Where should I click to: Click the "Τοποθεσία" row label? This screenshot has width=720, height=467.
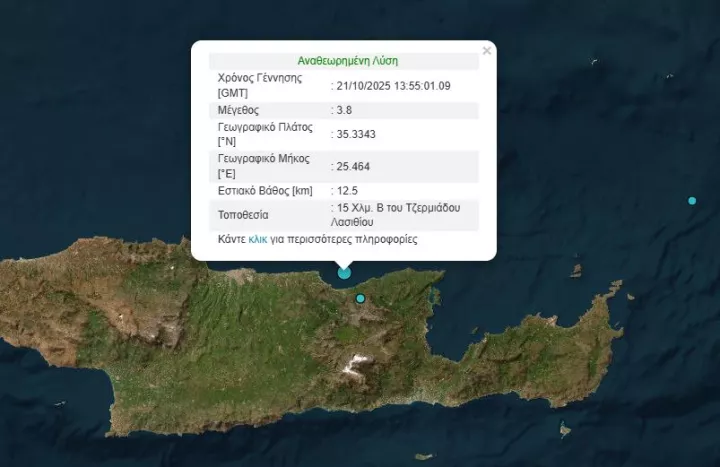point(245,214)
